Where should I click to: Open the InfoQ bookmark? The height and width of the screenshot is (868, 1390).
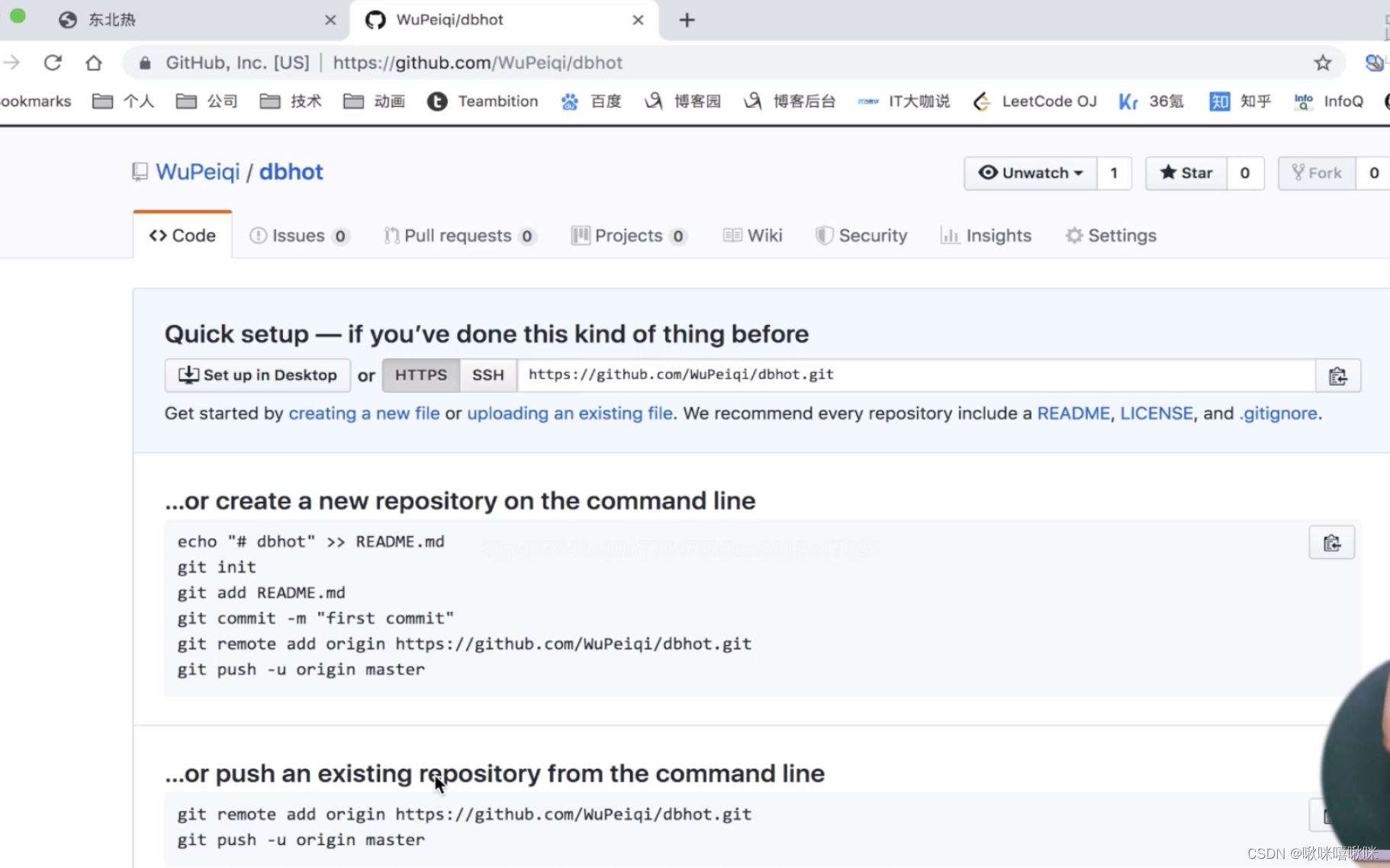[x=1329, y=101]
